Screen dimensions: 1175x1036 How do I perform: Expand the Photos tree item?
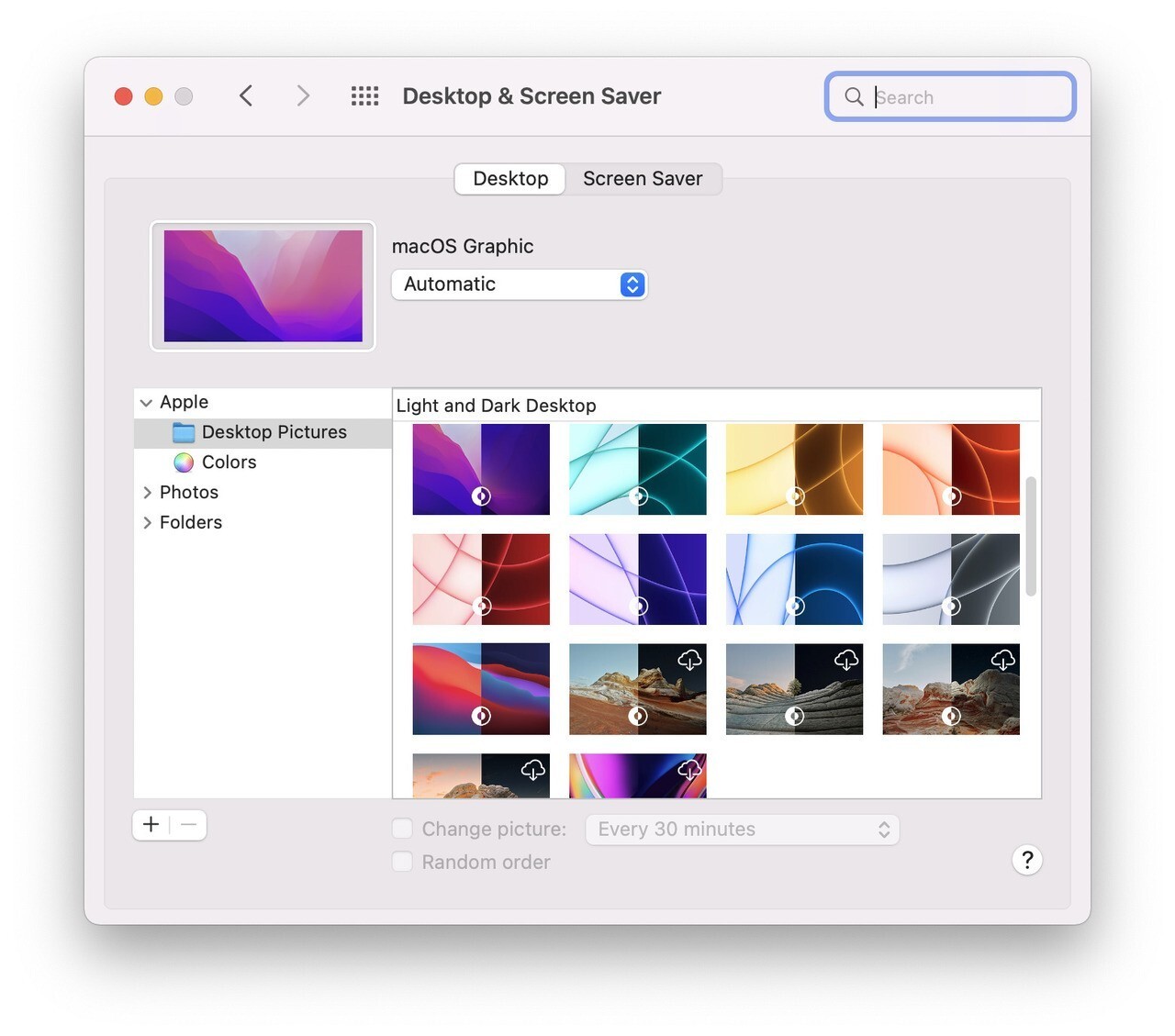(147, 493)
